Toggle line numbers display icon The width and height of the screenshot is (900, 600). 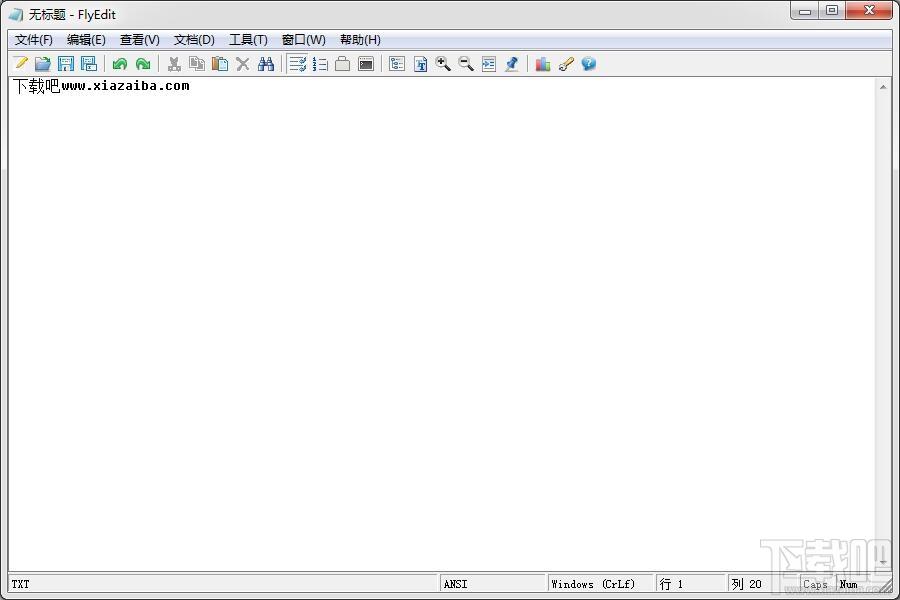pos(320,64)
